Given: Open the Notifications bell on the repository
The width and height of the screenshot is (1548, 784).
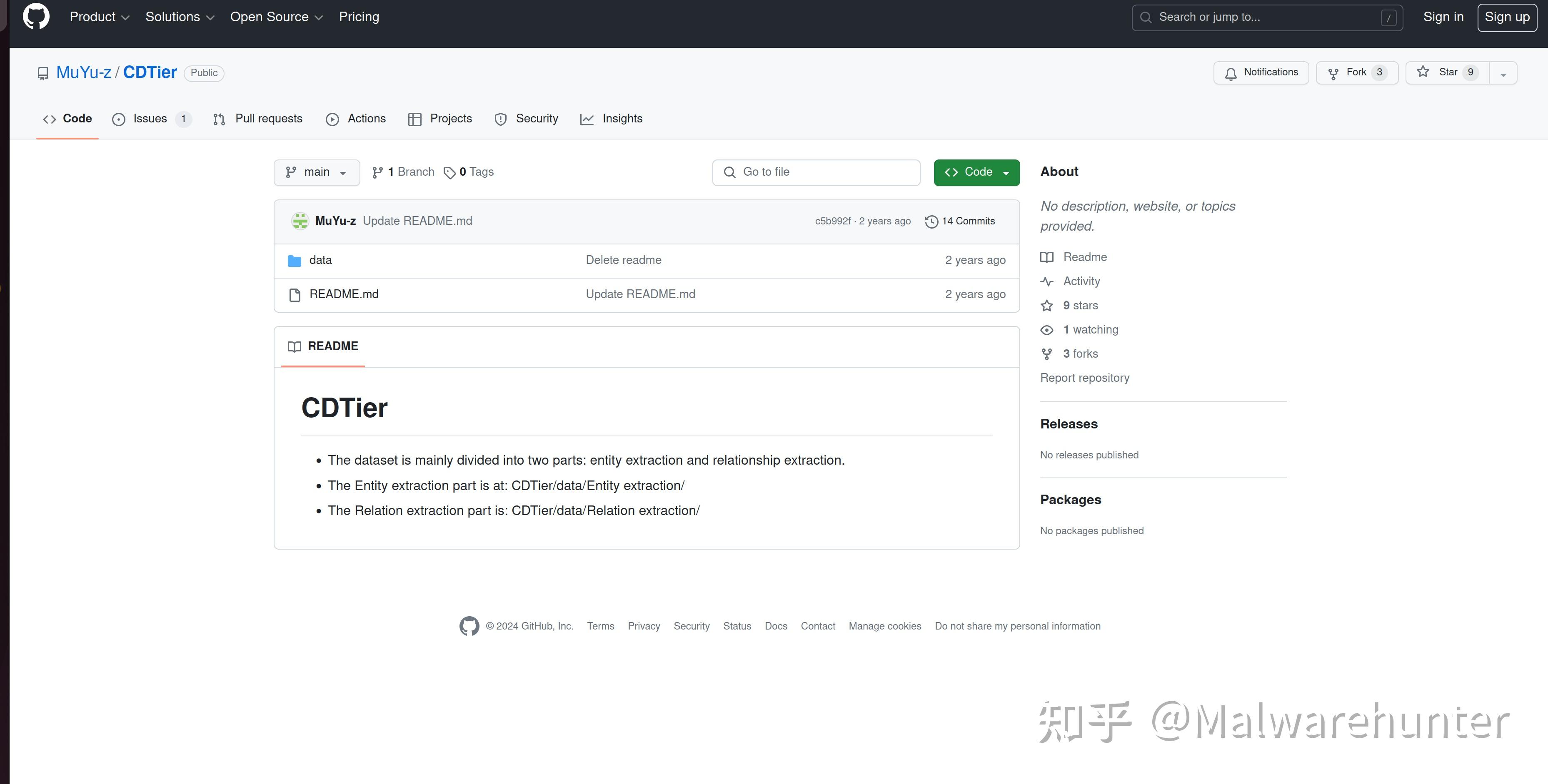Looking at the screenshot, I should click(x=1260, y=72).
